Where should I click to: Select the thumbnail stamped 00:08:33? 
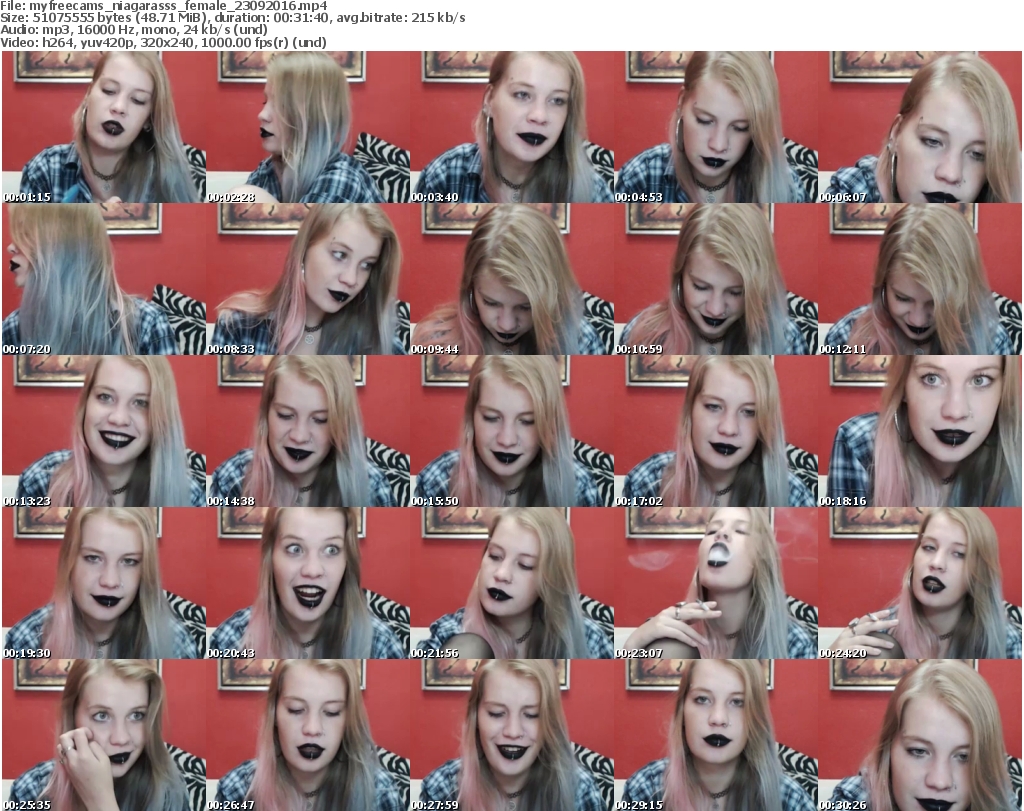click(308, 279)
